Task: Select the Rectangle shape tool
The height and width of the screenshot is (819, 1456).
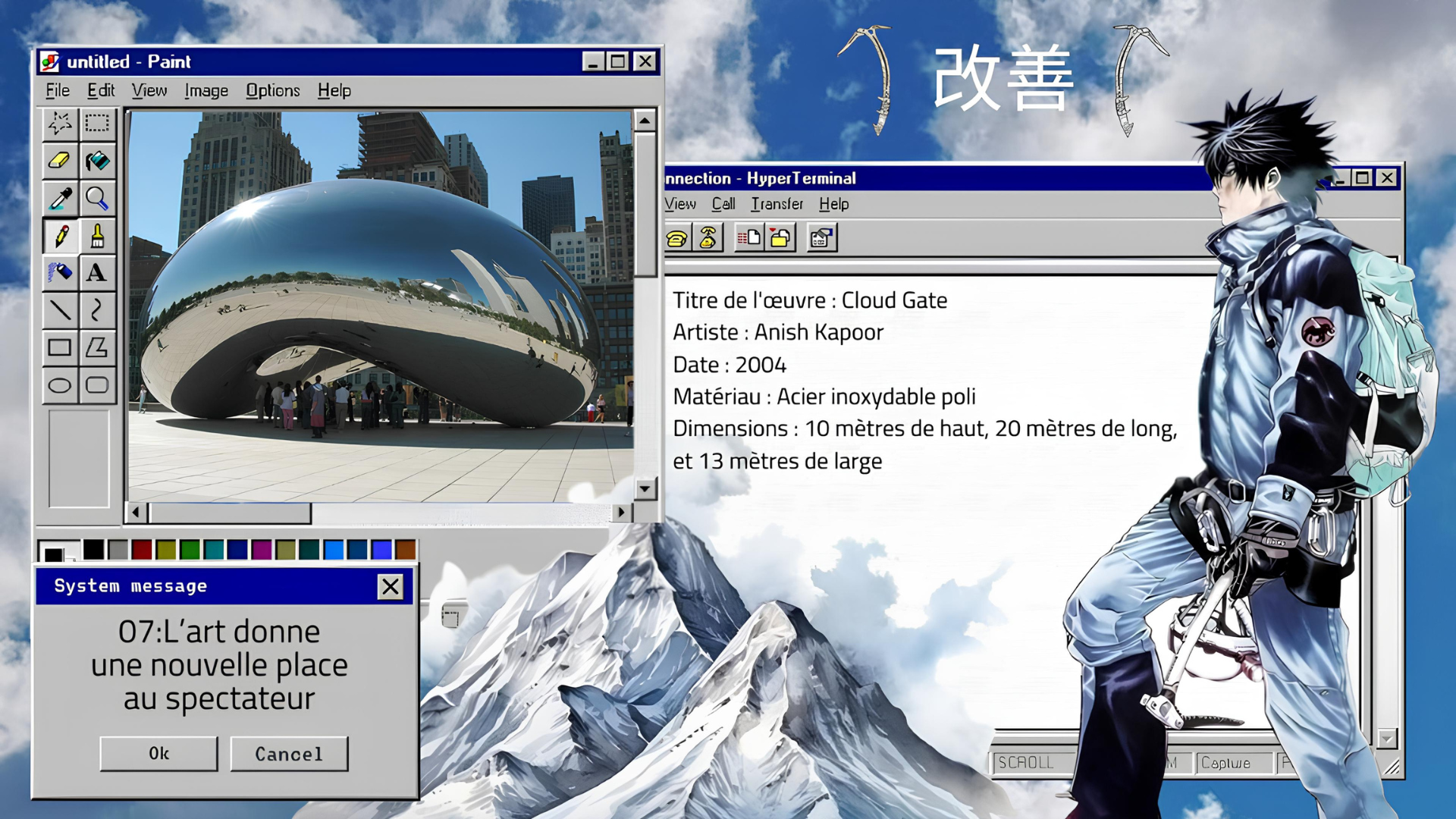Action: pyautogui.click(x=60, y=347)
